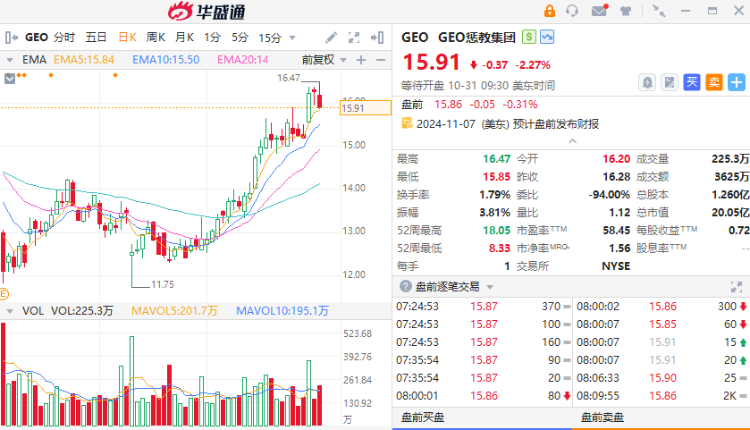Screen dimensions: 750x430
Task: Click the orange 卖 sell button
Action: tap(714, 83)
